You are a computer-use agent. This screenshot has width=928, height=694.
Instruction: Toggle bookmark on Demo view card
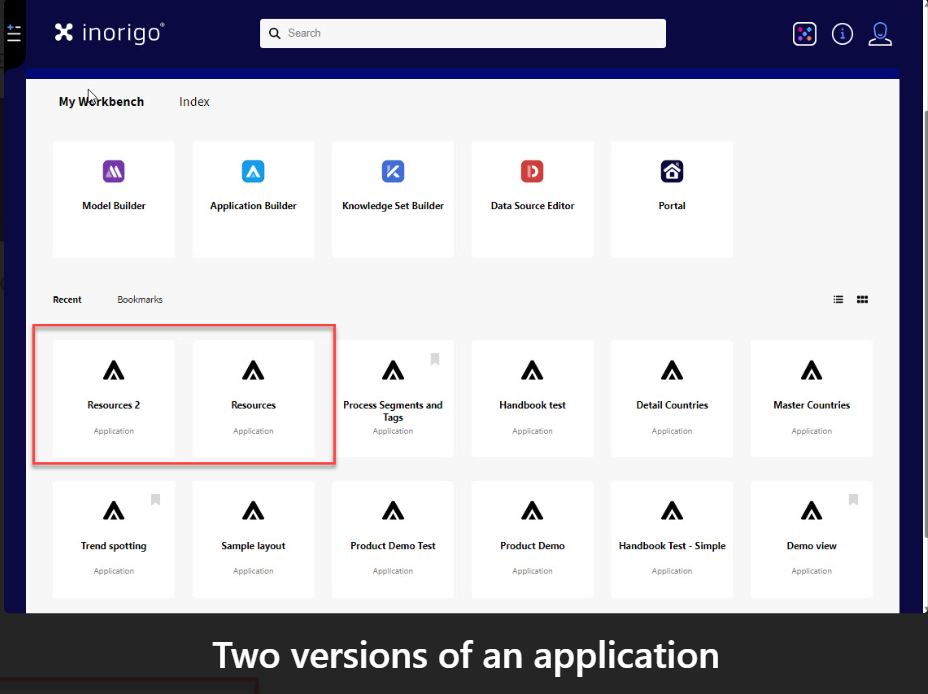coord(853,500)
